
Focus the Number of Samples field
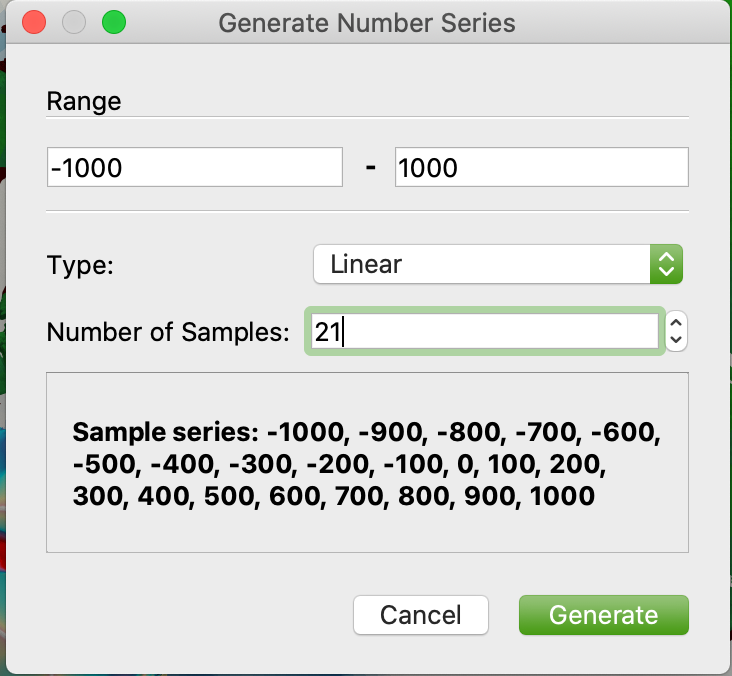[x=485, y=331]
